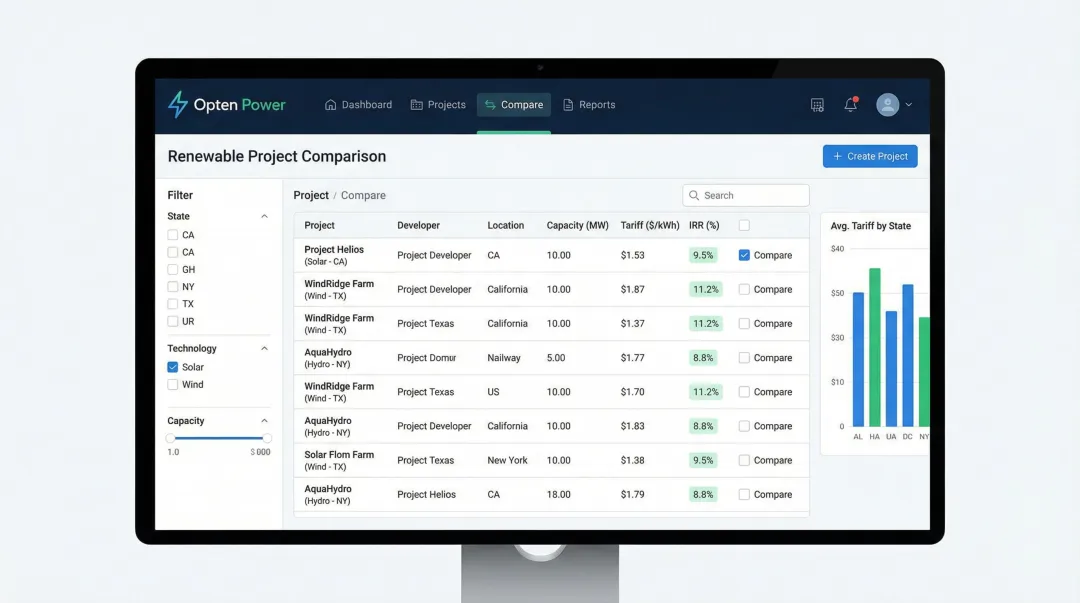Open the profile account dropdown chevron

[906, 104]
